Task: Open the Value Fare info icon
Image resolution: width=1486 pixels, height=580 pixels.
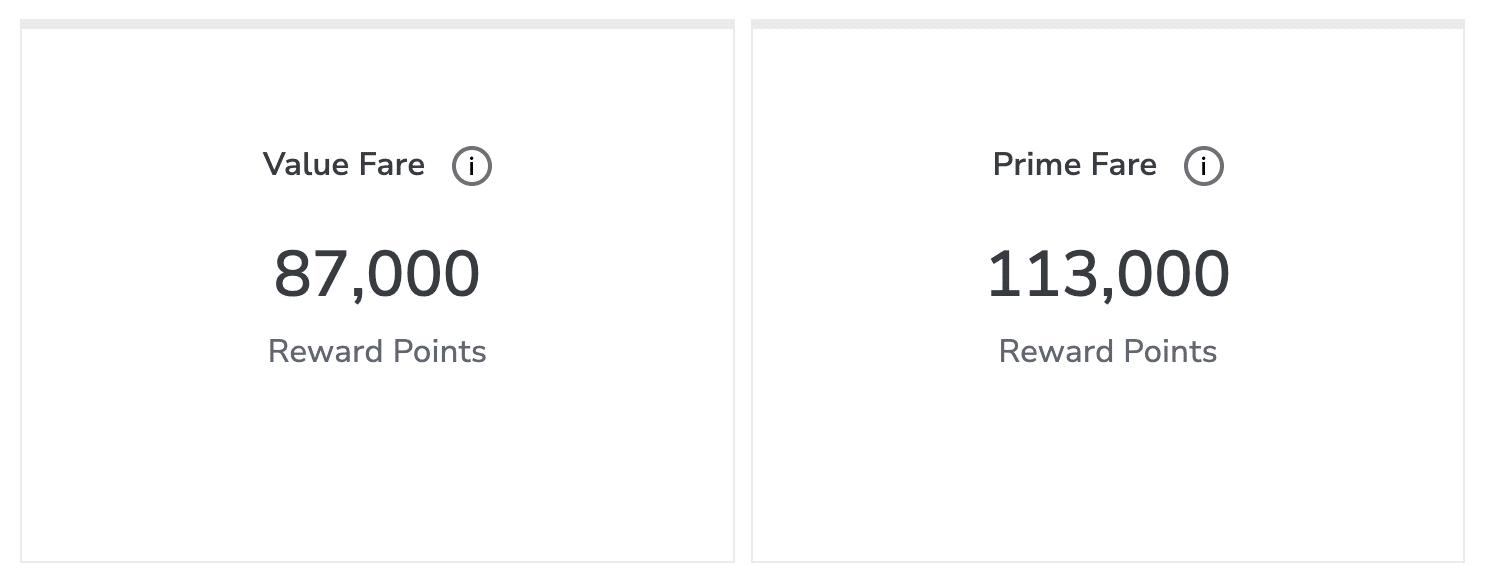Action: click(471, 167)
